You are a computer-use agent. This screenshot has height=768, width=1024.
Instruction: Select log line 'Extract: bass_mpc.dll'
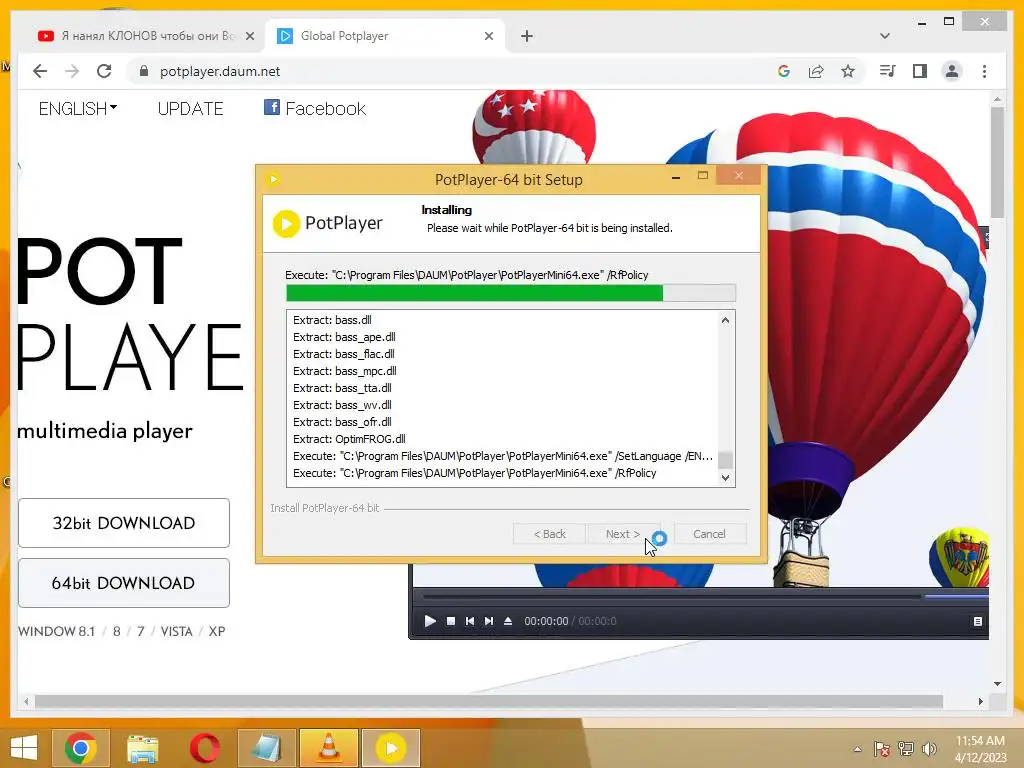click(345, 371)
